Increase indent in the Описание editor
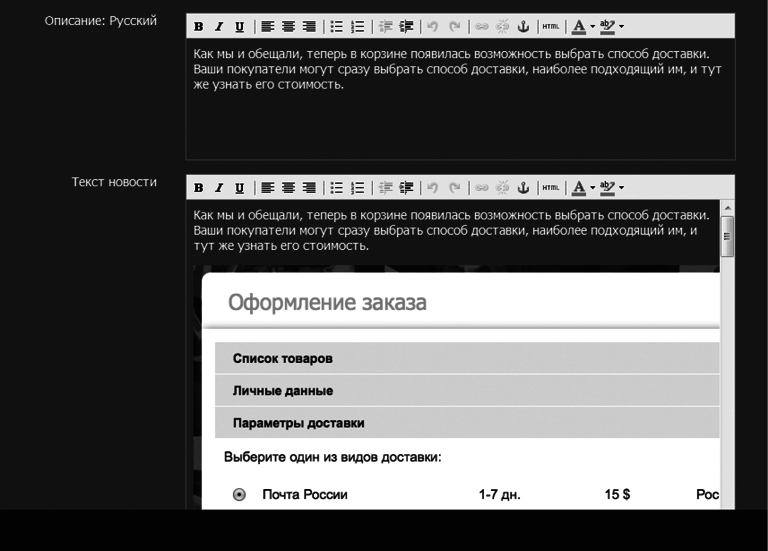Screen dimensions: 768x551 click(406, 26)
